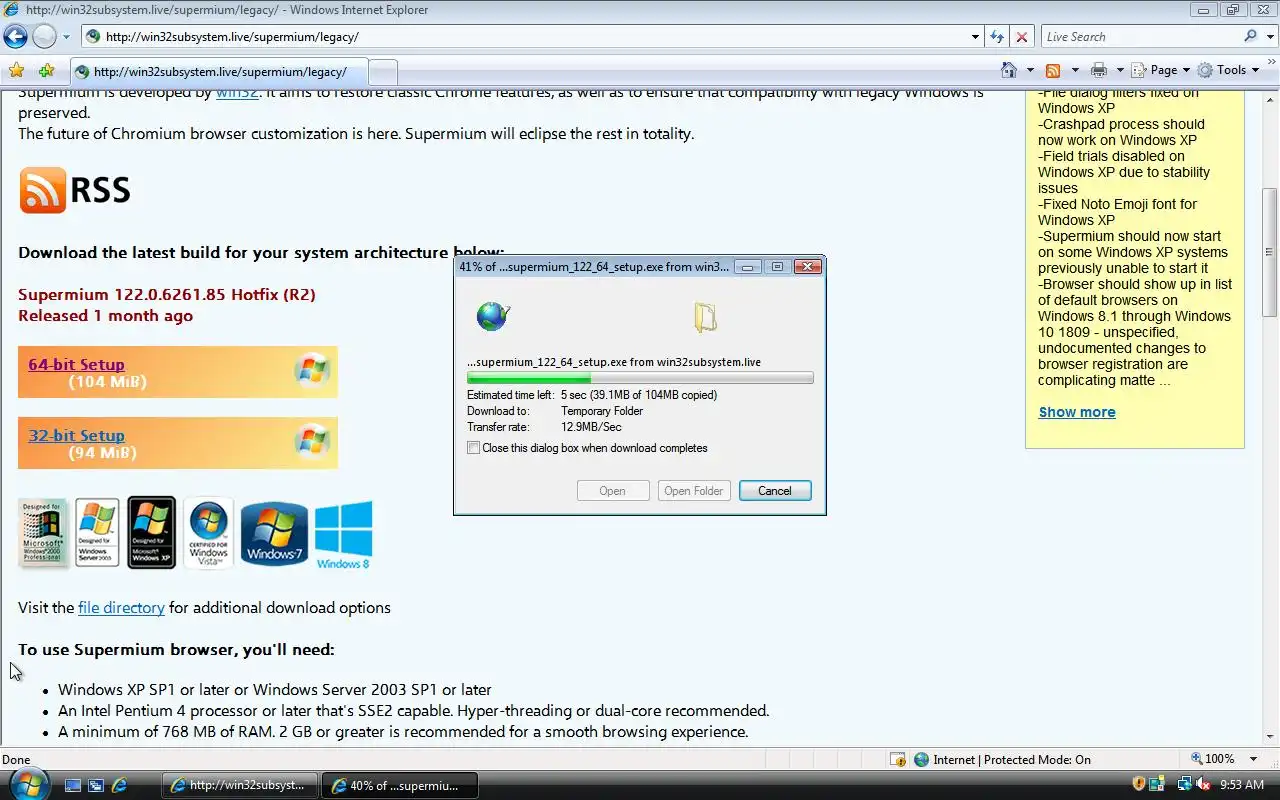Stop page loading with the red X icon
This screenshot has width=1280, height=800.
click(x=1021, y=37)
